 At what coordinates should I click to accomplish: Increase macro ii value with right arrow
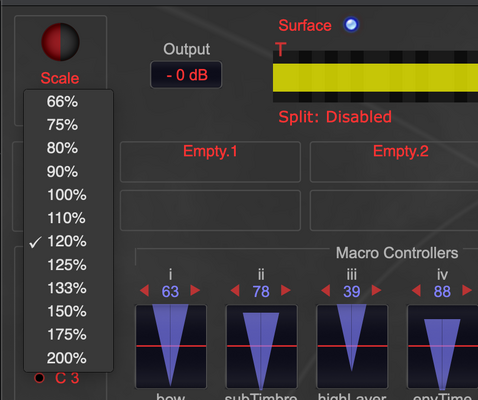pyautogui.click(x=286, y=291)
